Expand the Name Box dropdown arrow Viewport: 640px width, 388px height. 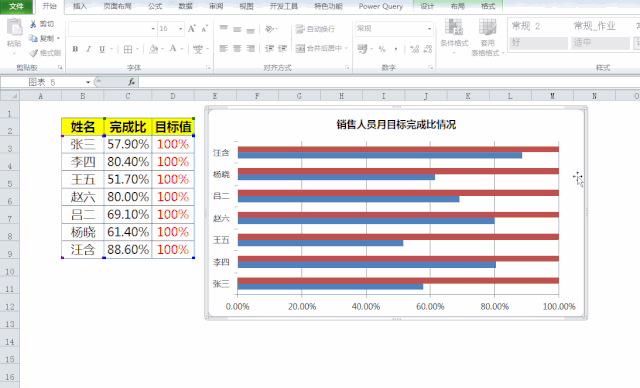pos(88,82)
